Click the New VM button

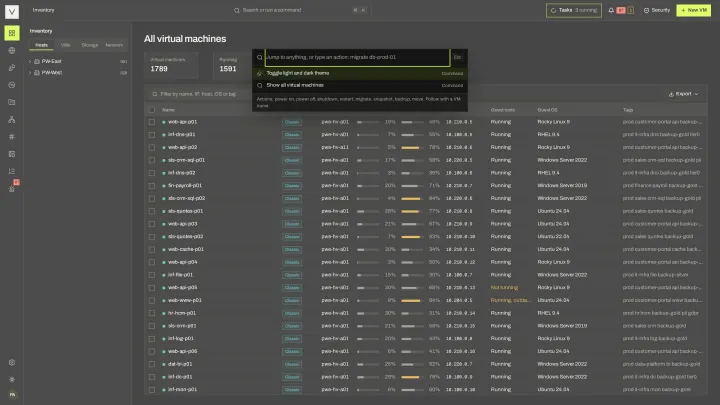[x=693, y=10]
